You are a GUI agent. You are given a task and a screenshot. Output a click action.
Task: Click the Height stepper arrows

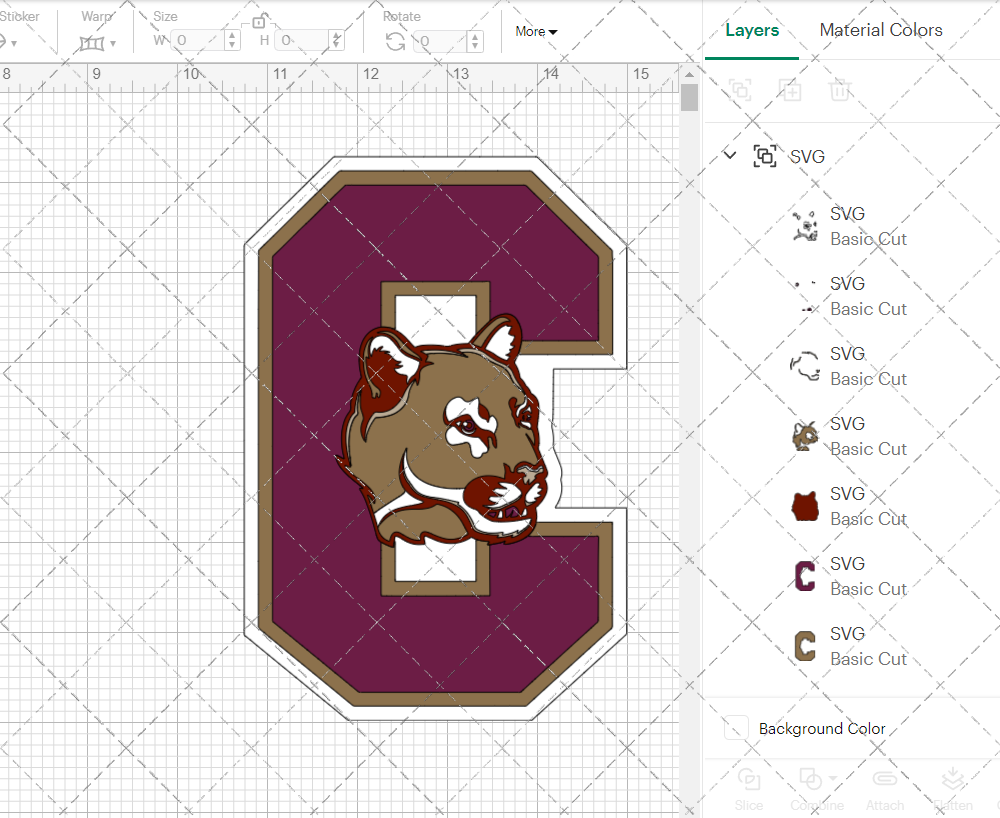pyautogui.click(x=337, y=41)
